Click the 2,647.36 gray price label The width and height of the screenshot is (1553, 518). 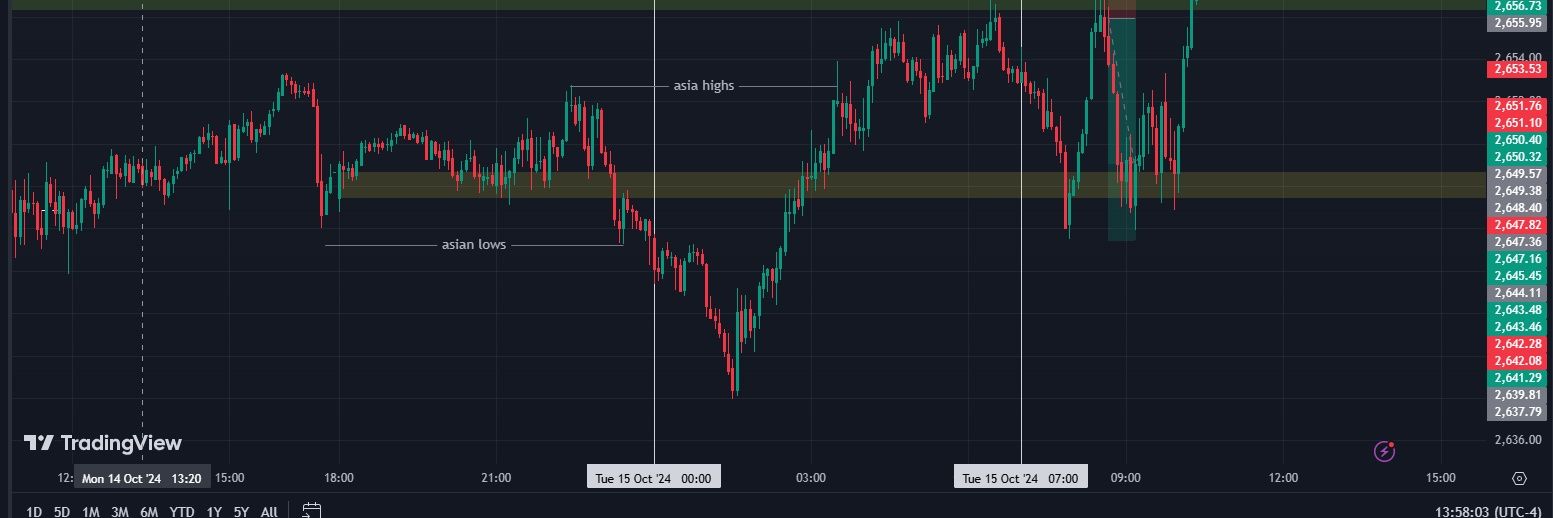pos(1518,241)
